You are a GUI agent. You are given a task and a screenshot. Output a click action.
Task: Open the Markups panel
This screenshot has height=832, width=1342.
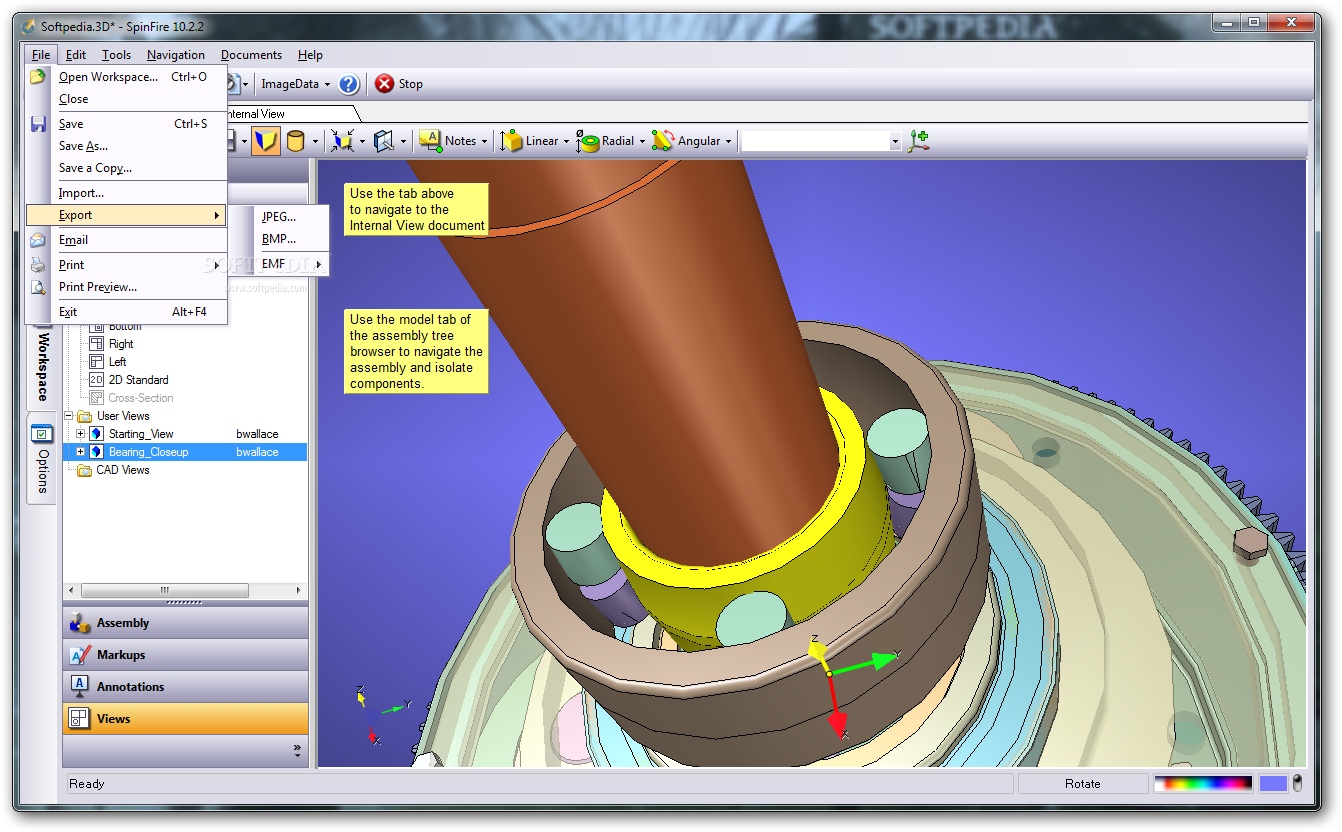pos(186,655)
